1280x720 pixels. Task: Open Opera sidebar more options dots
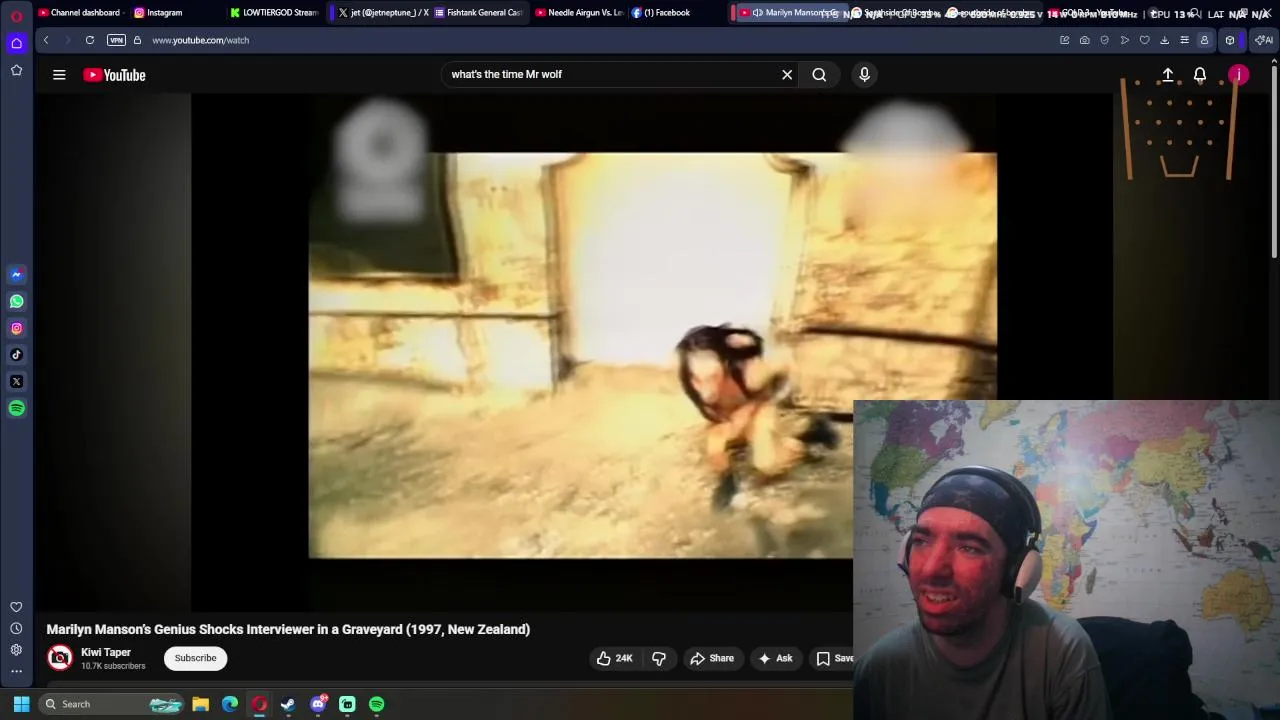coord(16,671)
